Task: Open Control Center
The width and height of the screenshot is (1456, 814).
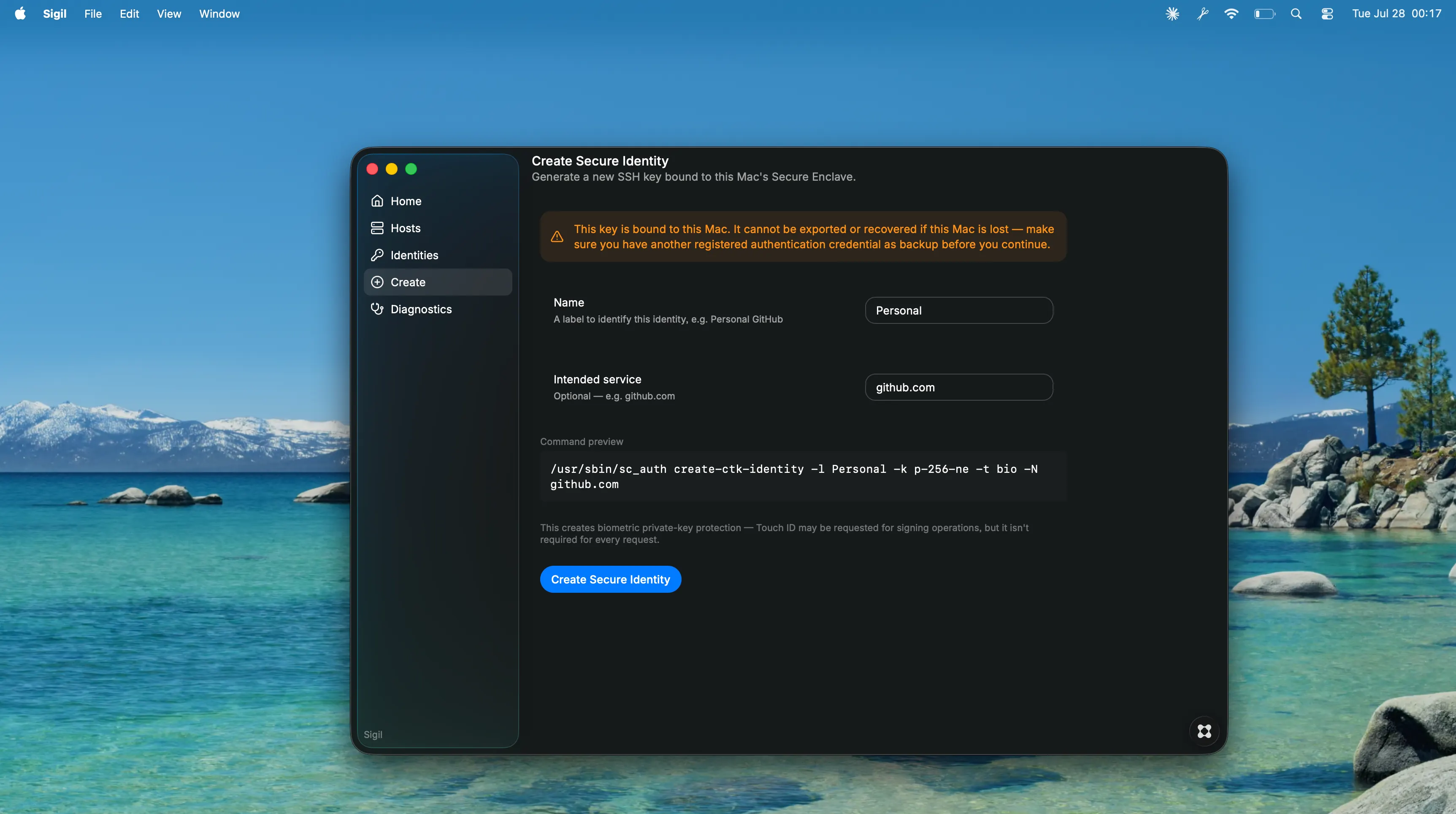Action: coord(1327,14)
